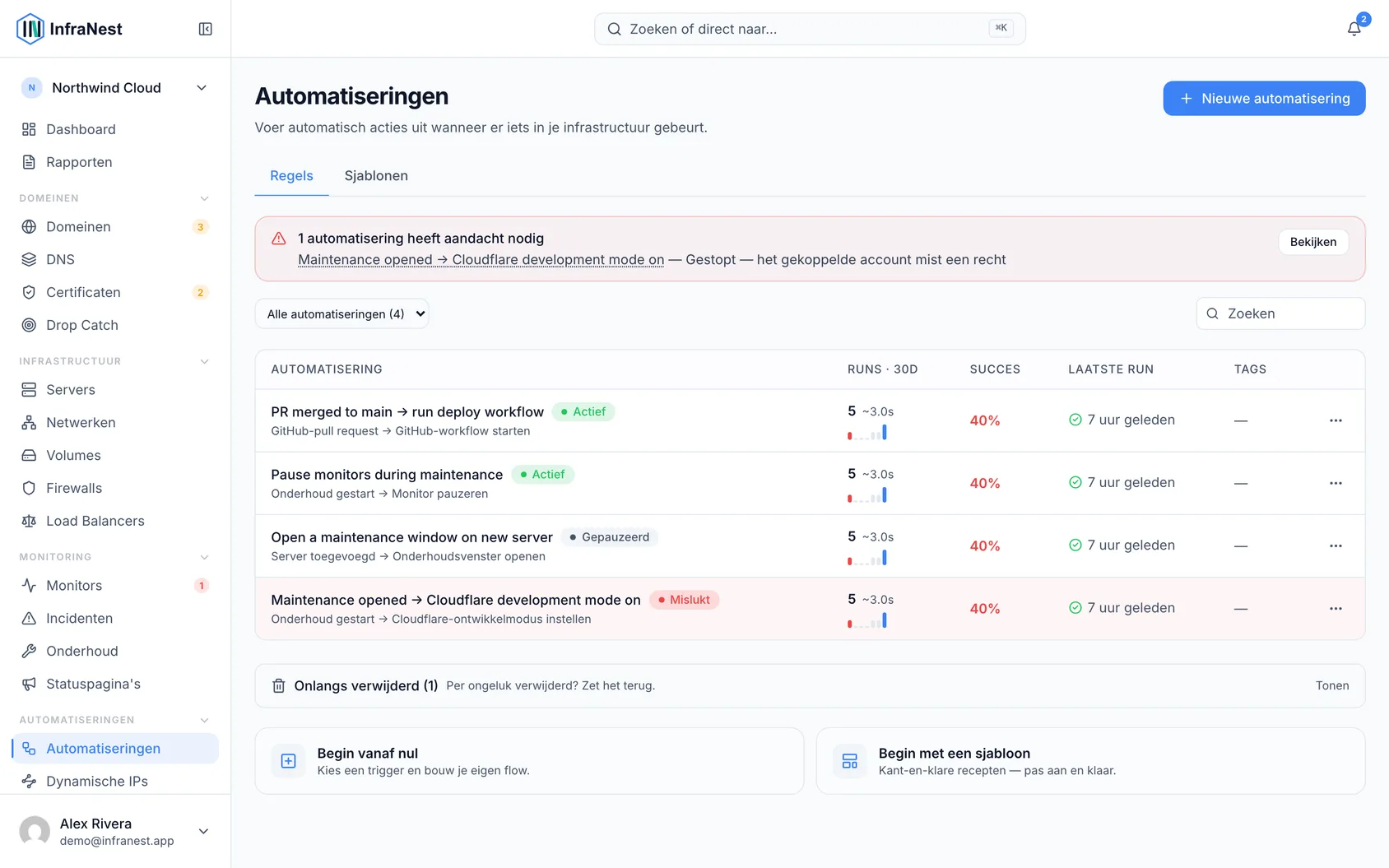Screen dimensions: 1389x868
Task: Sort by the Succes column header
Action: pos(995,369)
